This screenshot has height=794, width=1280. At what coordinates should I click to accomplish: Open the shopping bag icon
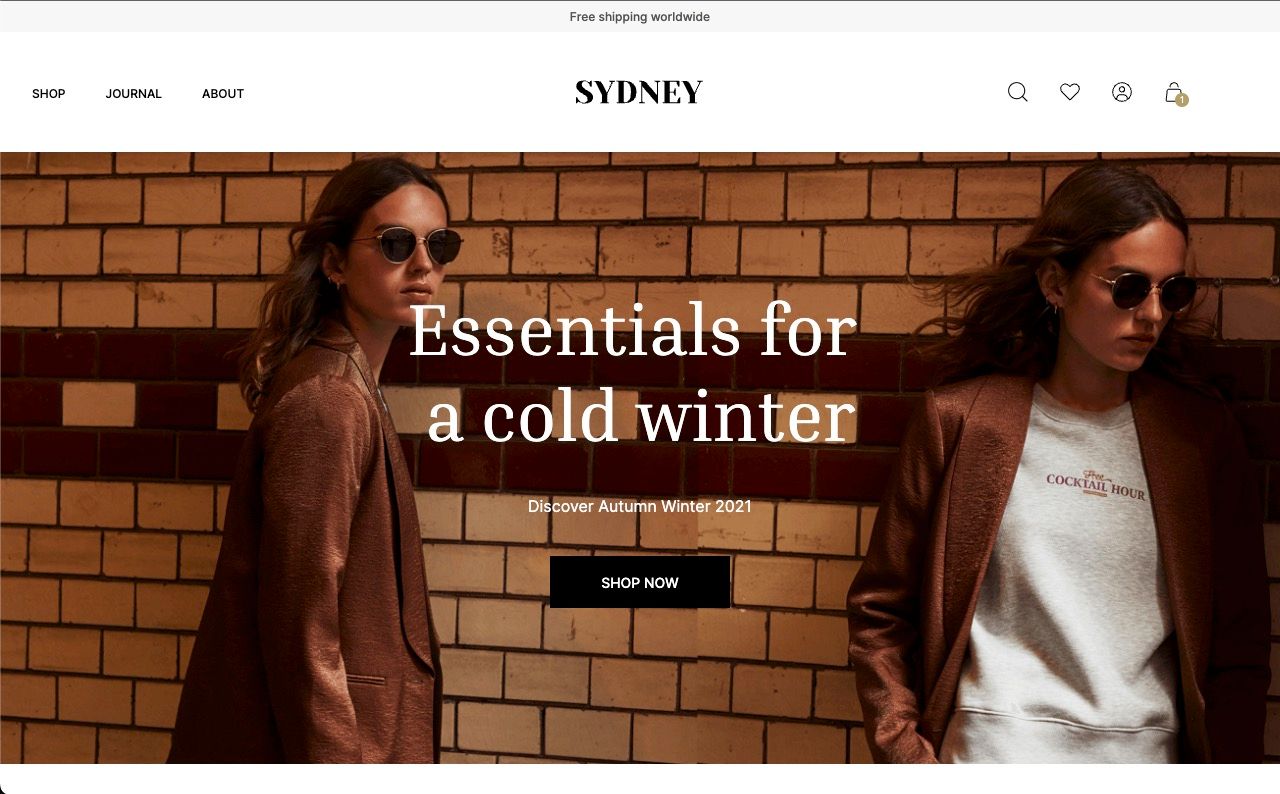tap(1174, 92)
